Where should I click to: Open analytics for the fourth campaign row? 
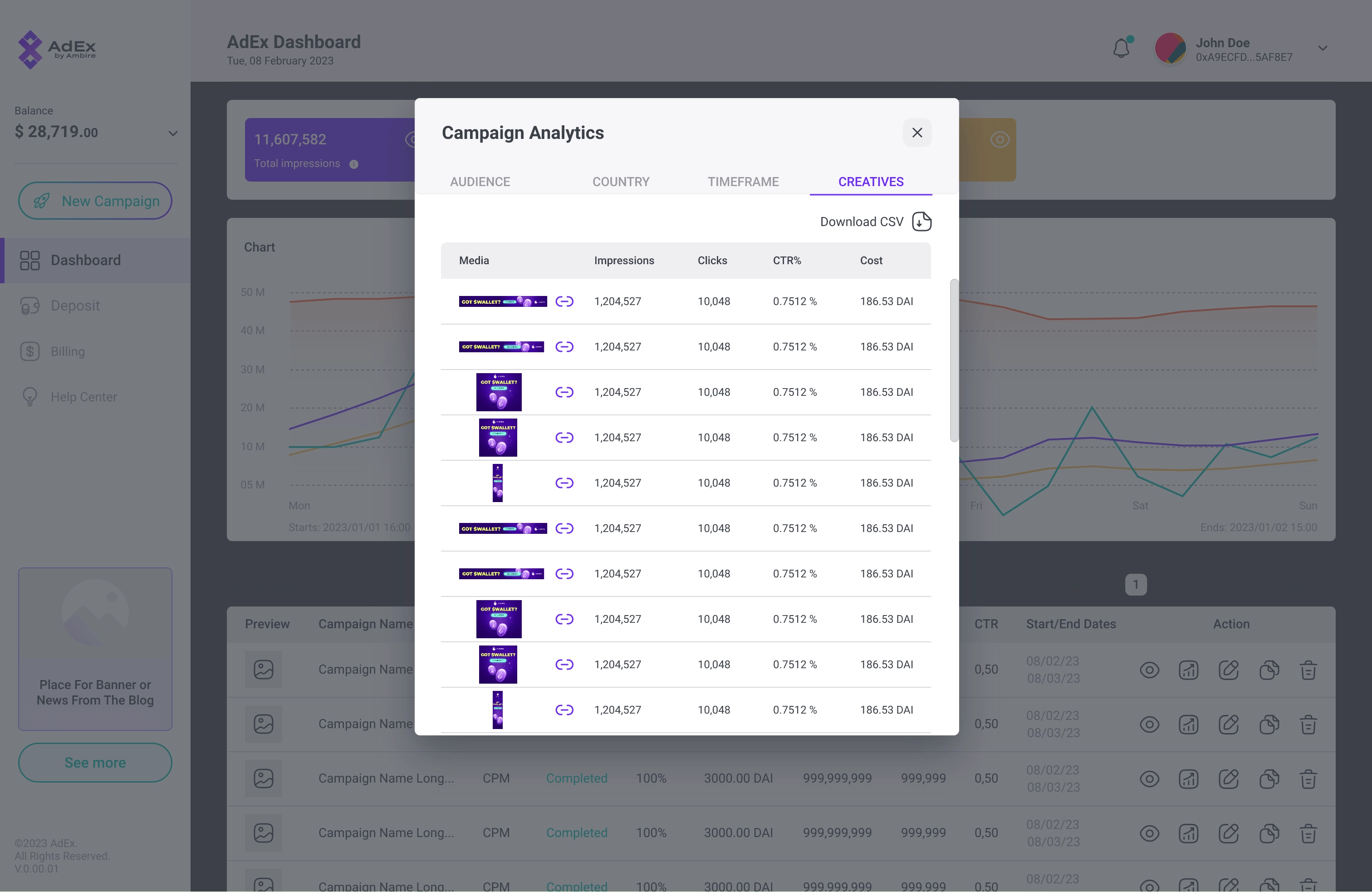coord(1189,833)
